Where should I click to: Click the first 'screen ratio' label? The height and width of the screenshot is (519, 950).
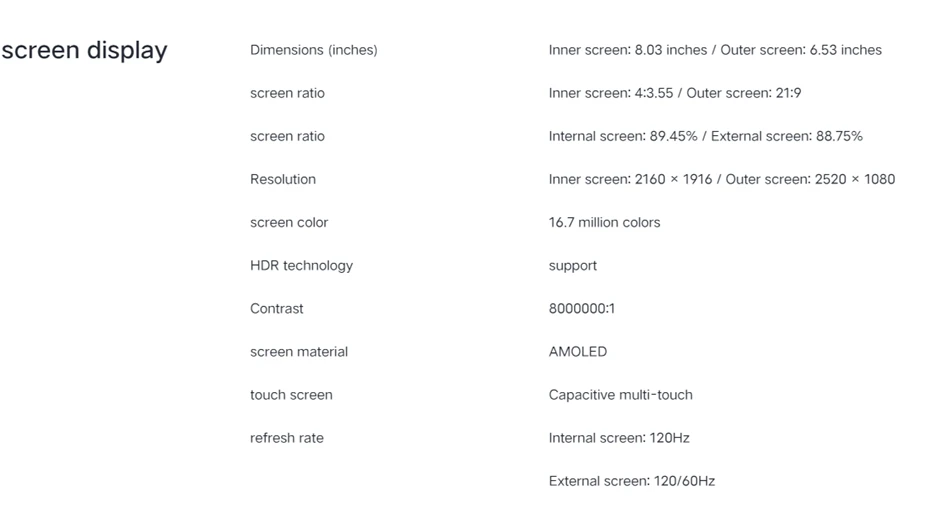[287, 93]
